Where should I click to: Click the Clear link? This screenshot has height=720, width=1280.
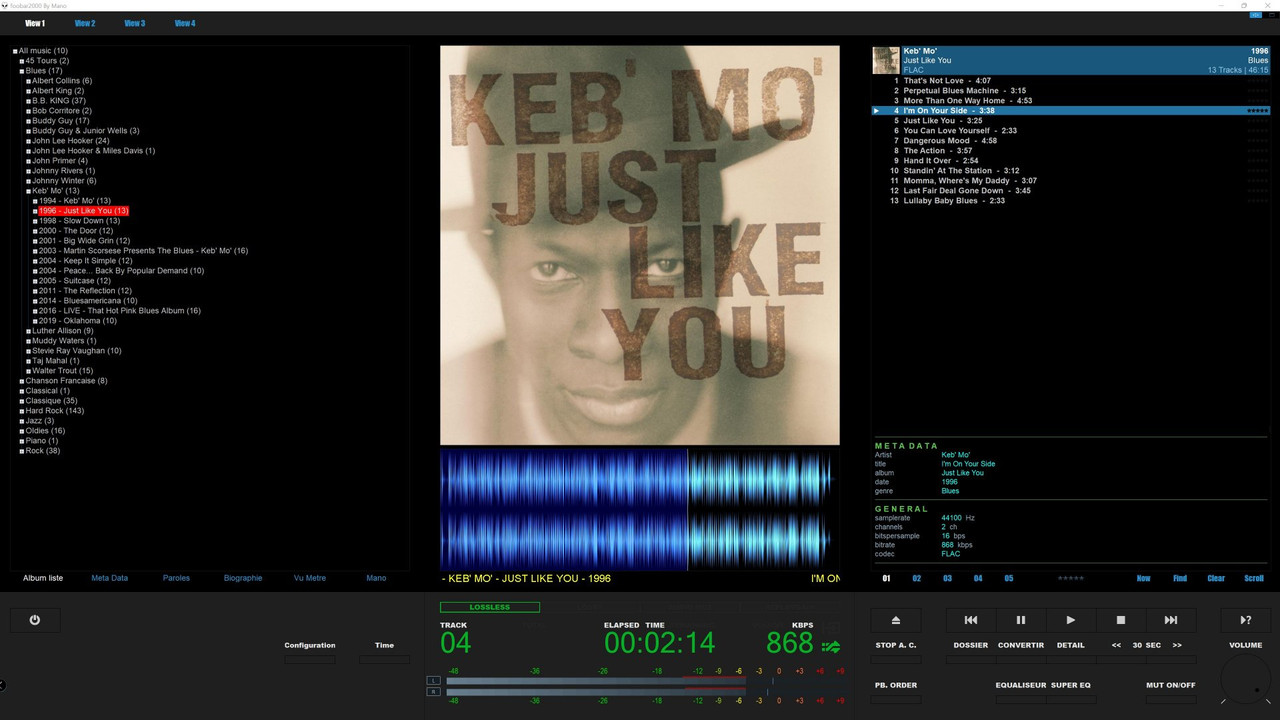(1216, 578)
